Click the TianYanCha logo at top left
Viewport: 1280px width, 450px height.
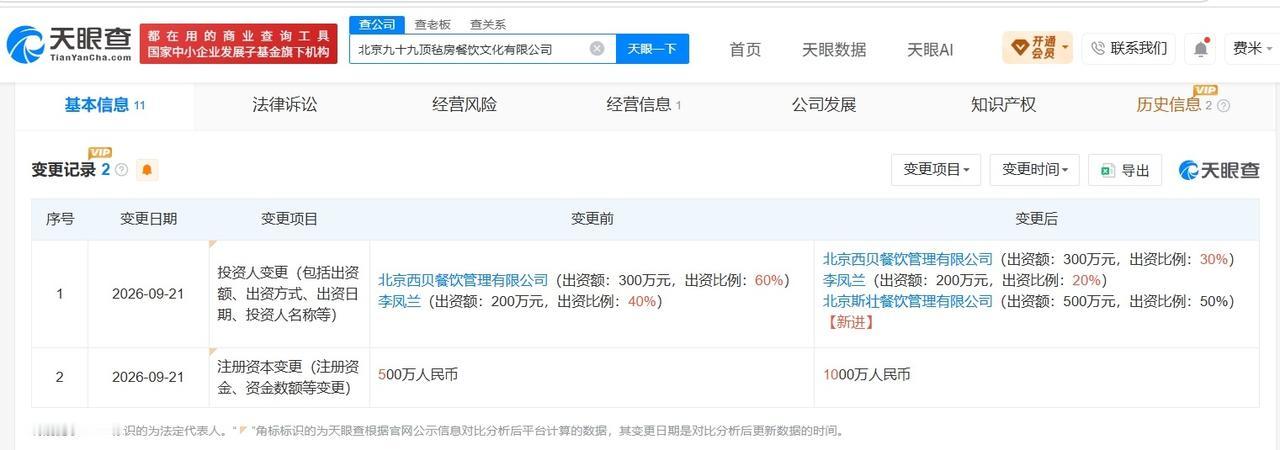coord(68,44)
